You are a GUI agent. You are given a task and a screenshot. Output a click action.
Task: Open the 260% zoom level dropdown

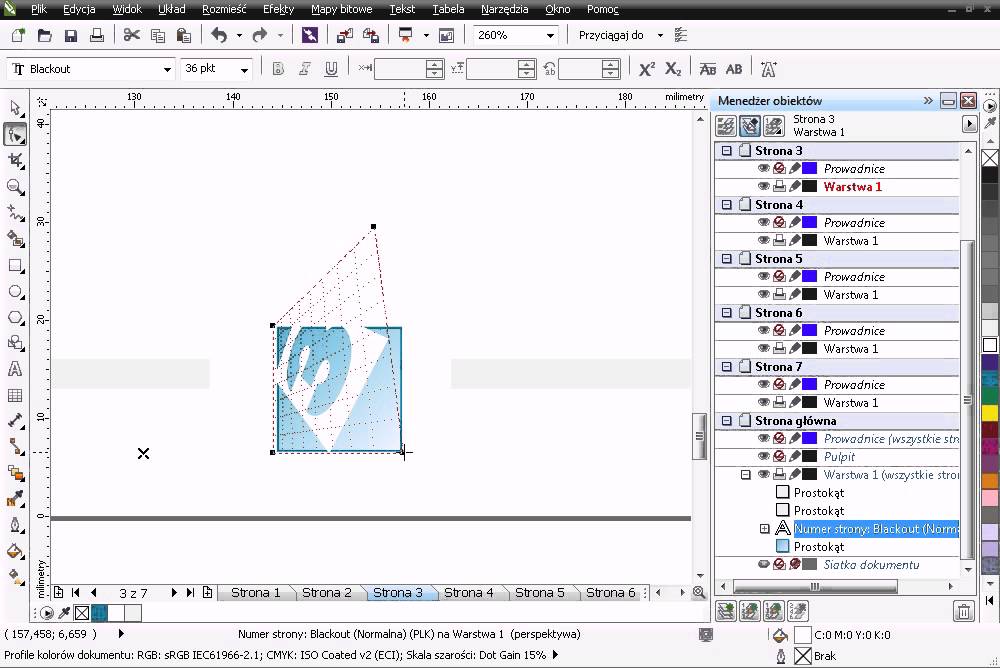coord(550,36)
